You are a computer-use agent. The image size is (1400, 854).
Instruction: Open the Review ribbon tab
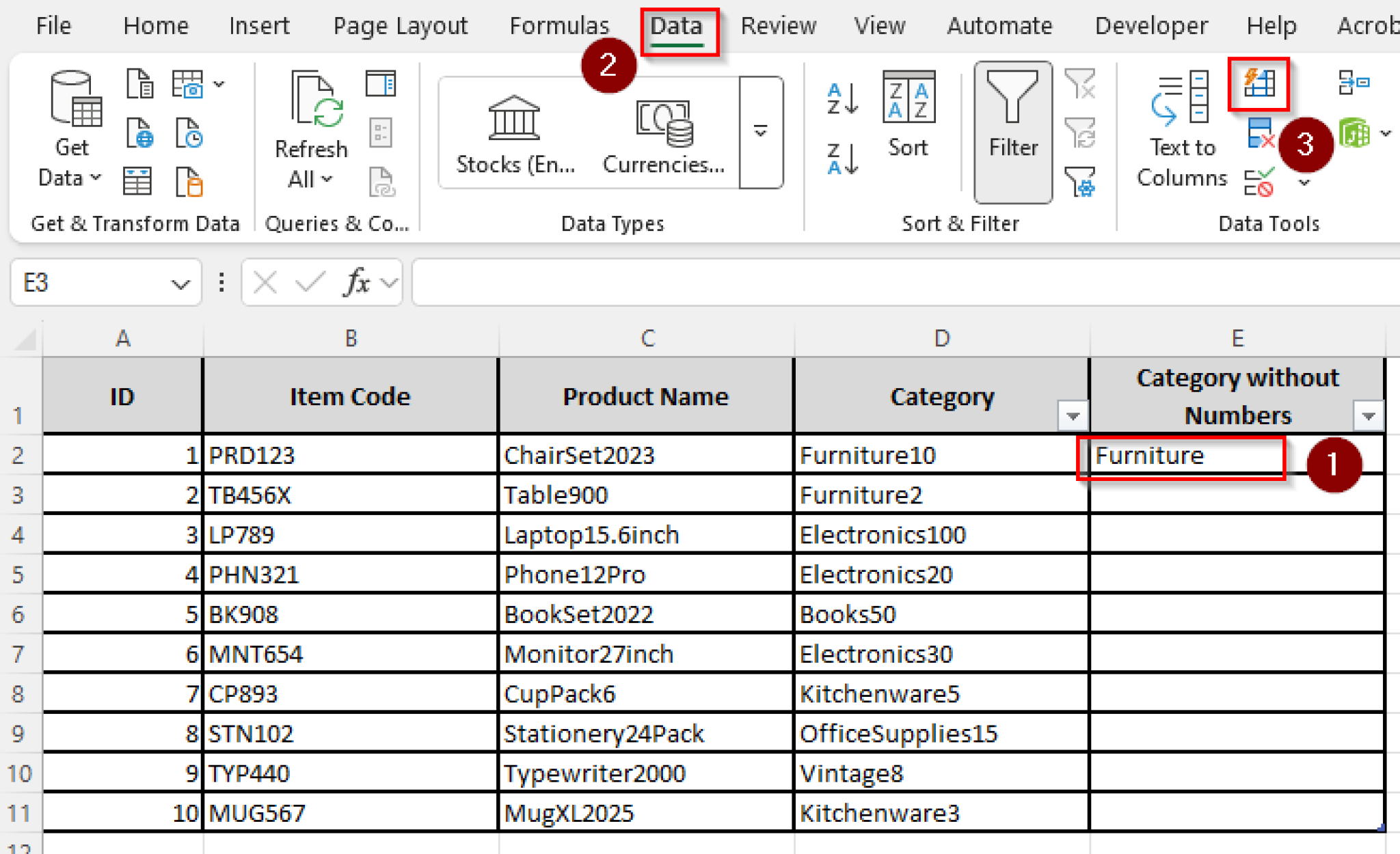(x=779, y=25)
